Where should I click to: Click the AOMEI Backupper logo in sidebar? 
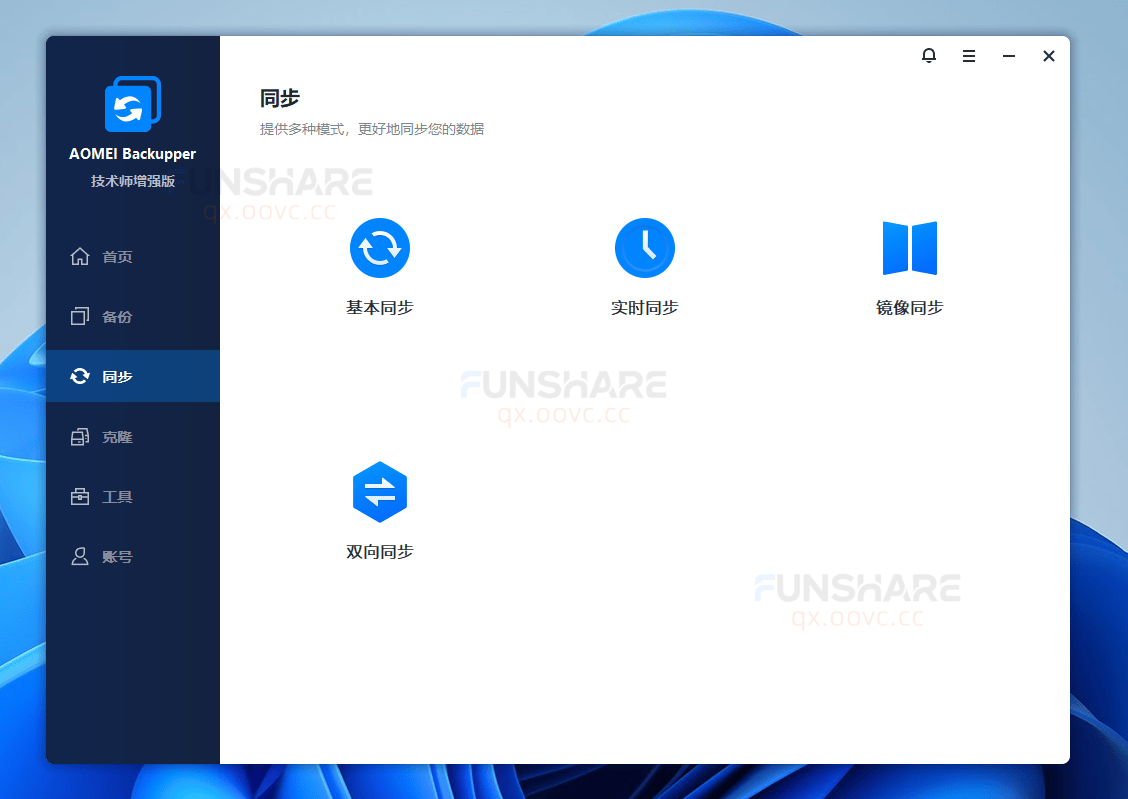132,104
